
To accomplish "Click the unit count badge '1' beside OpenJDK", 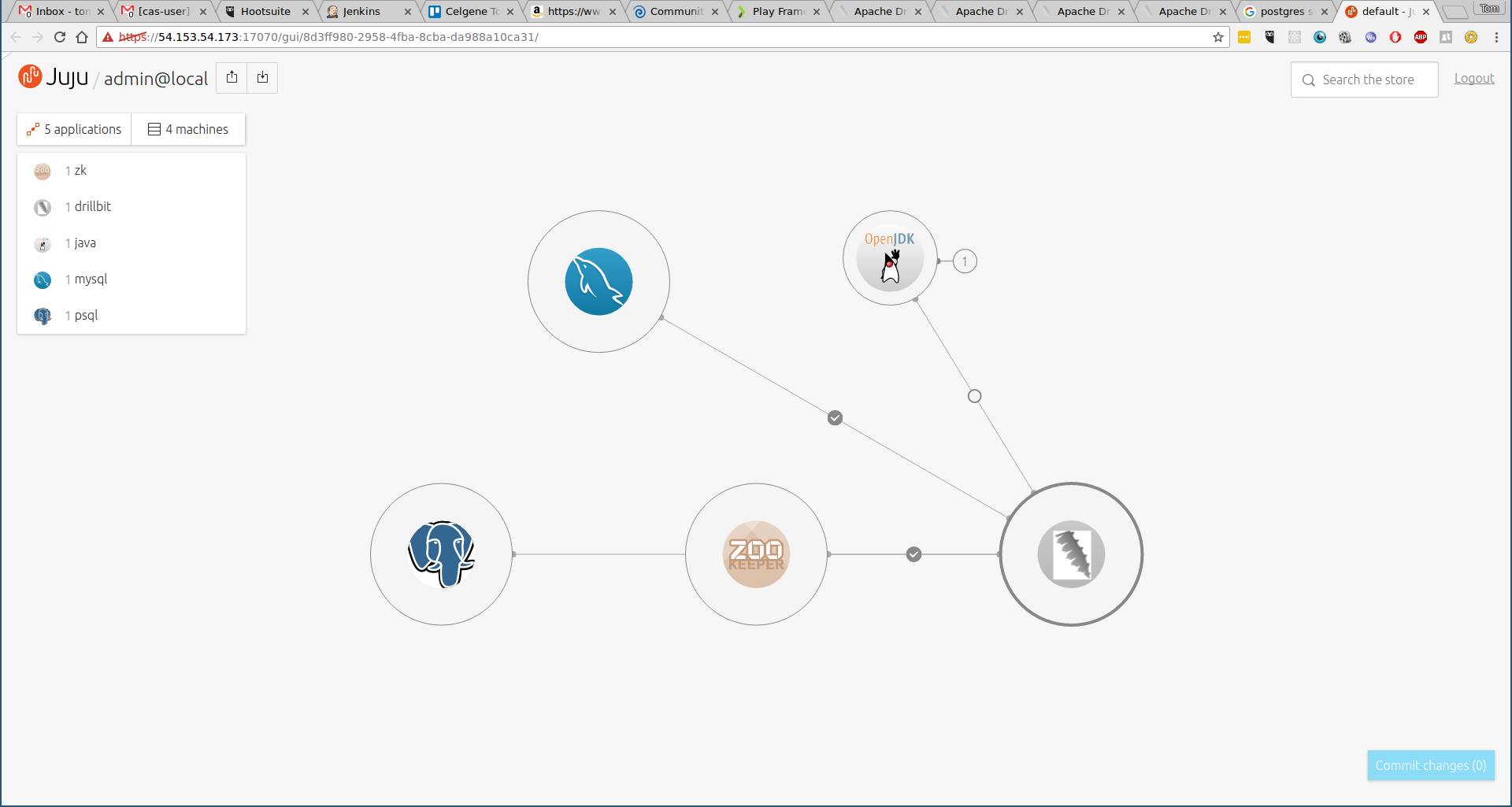I will 965,261.
